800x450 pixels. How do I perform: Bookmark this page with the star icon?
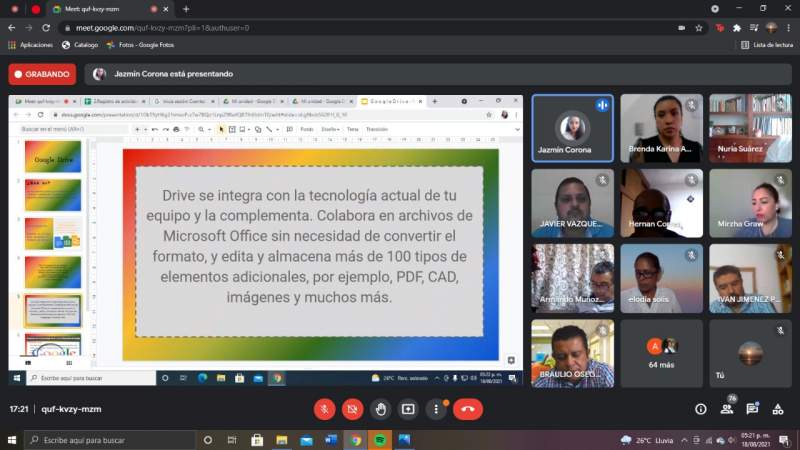[698, 28]
